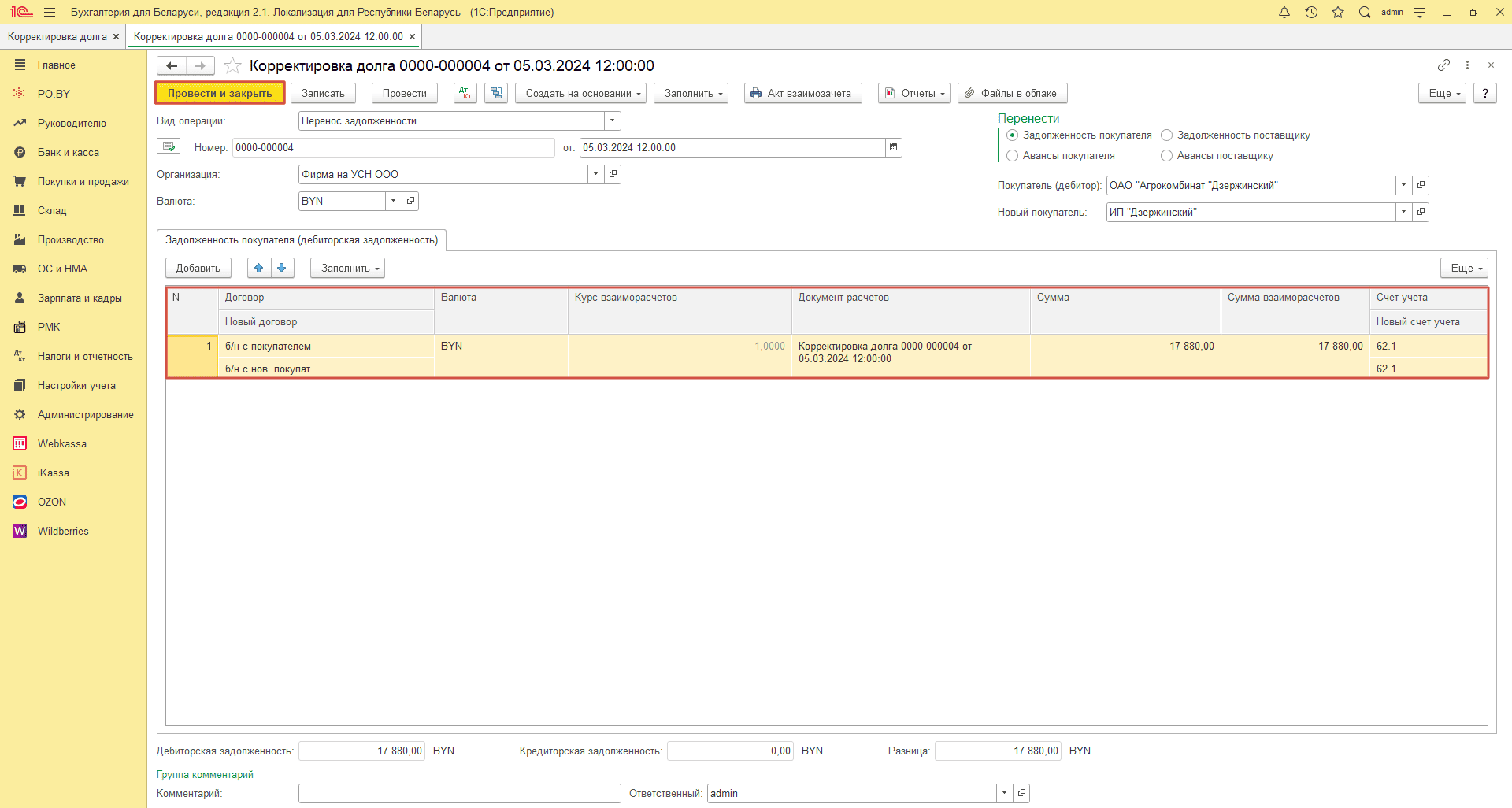Open OZON section in the sidebar
The width and height of the screenshot is (1512, 808).
pyautogui.click(x=52, y=502)
